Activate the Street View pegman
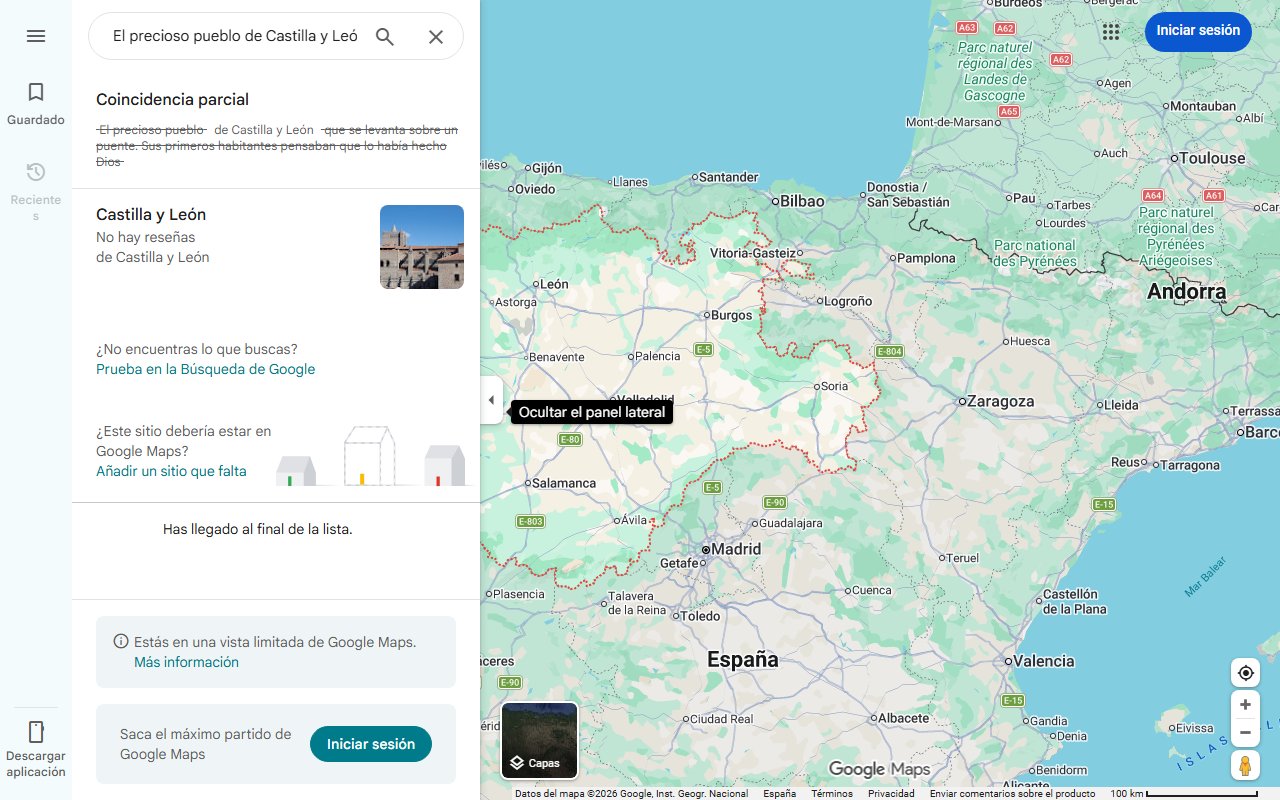Screen dimensions: 1280x800 click(1245, 765)
